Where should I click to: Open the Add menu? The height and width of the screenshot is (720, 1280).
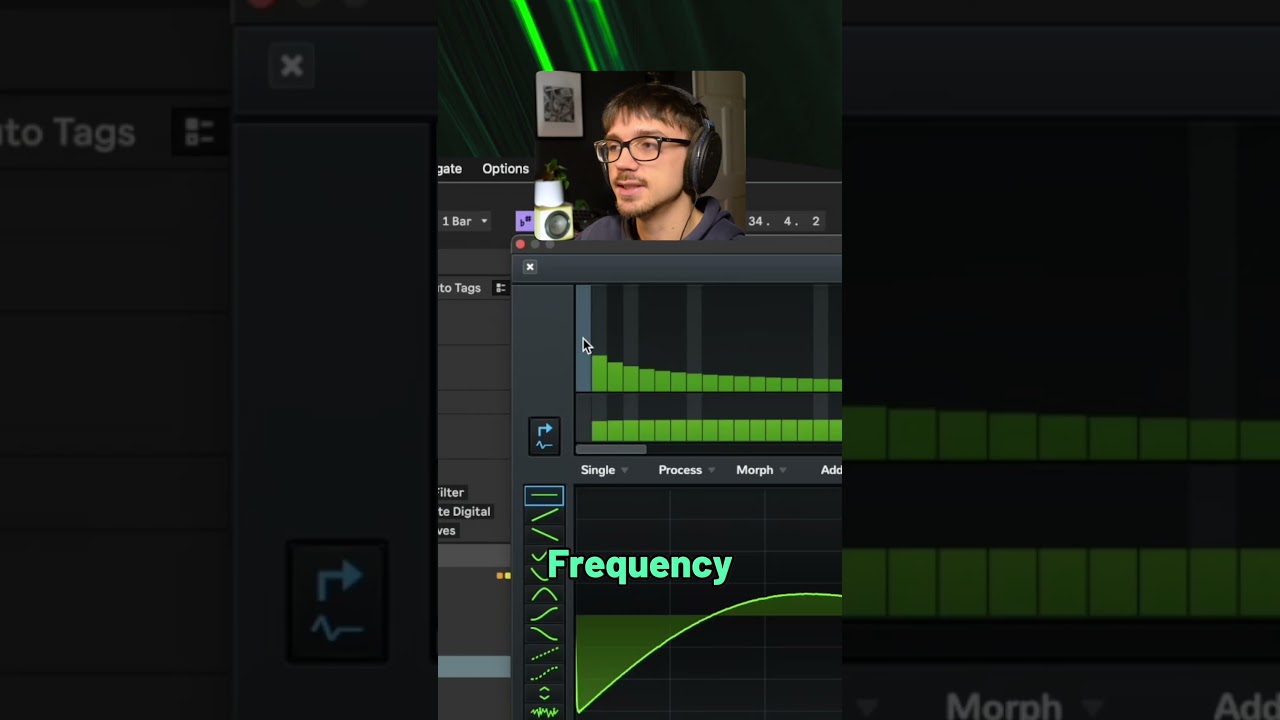(x=831, y=470)
